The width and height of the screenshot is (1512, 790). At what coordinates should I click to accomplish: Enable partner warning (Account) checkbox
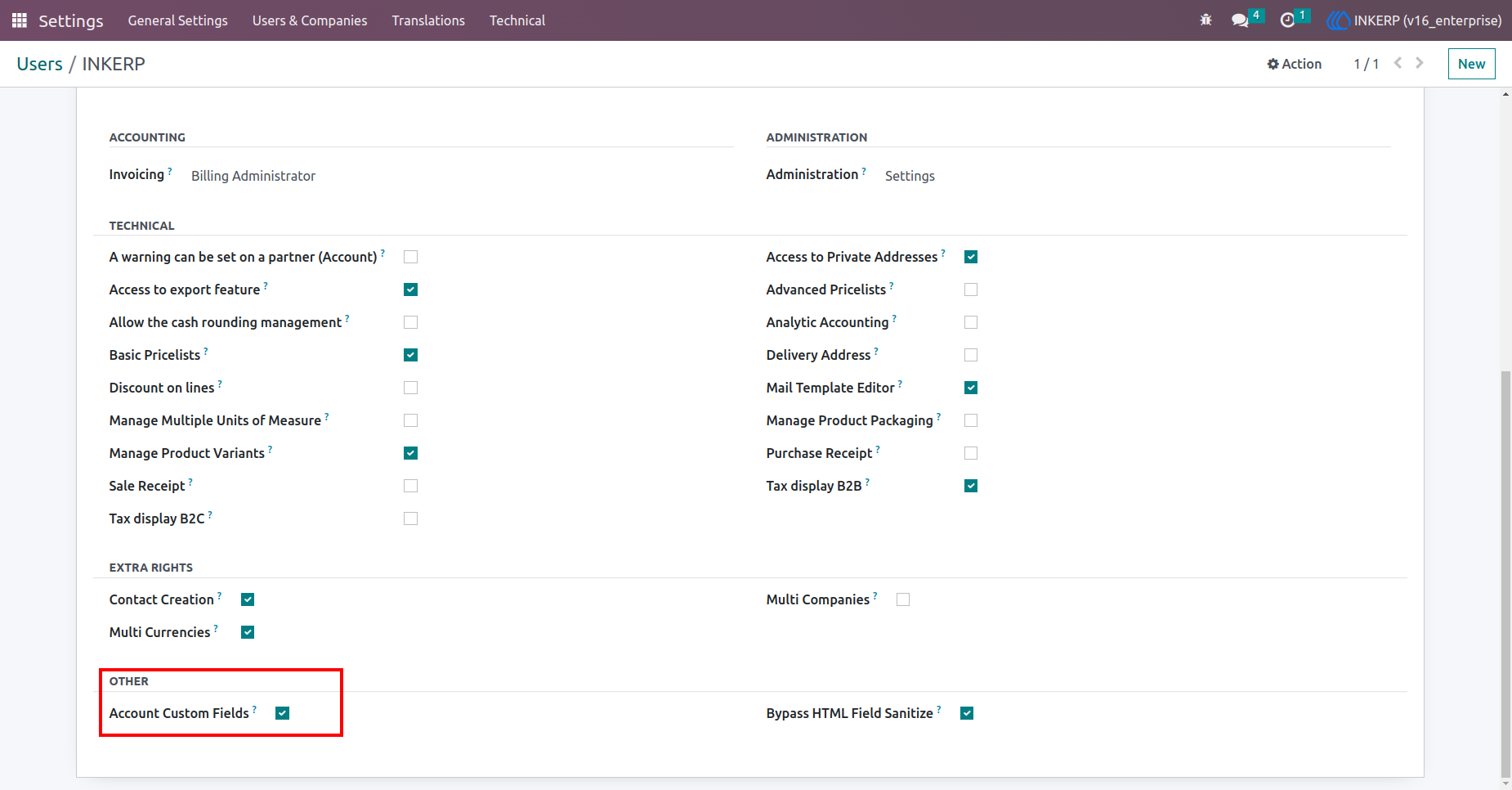pos(411,257)
